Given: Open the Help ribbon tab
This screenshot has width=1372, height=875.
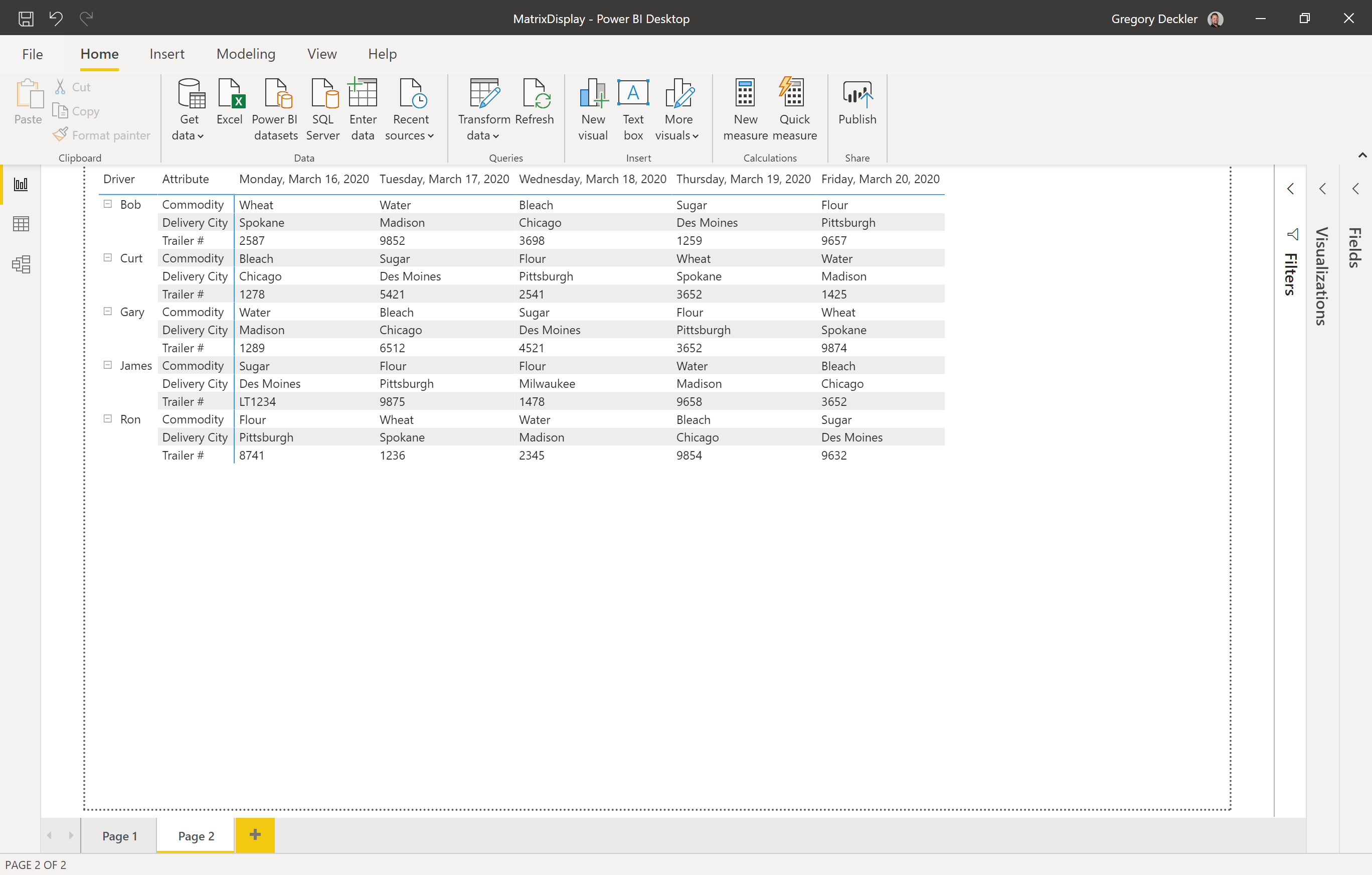Looking at the screenshot, I should pos(382,54).
